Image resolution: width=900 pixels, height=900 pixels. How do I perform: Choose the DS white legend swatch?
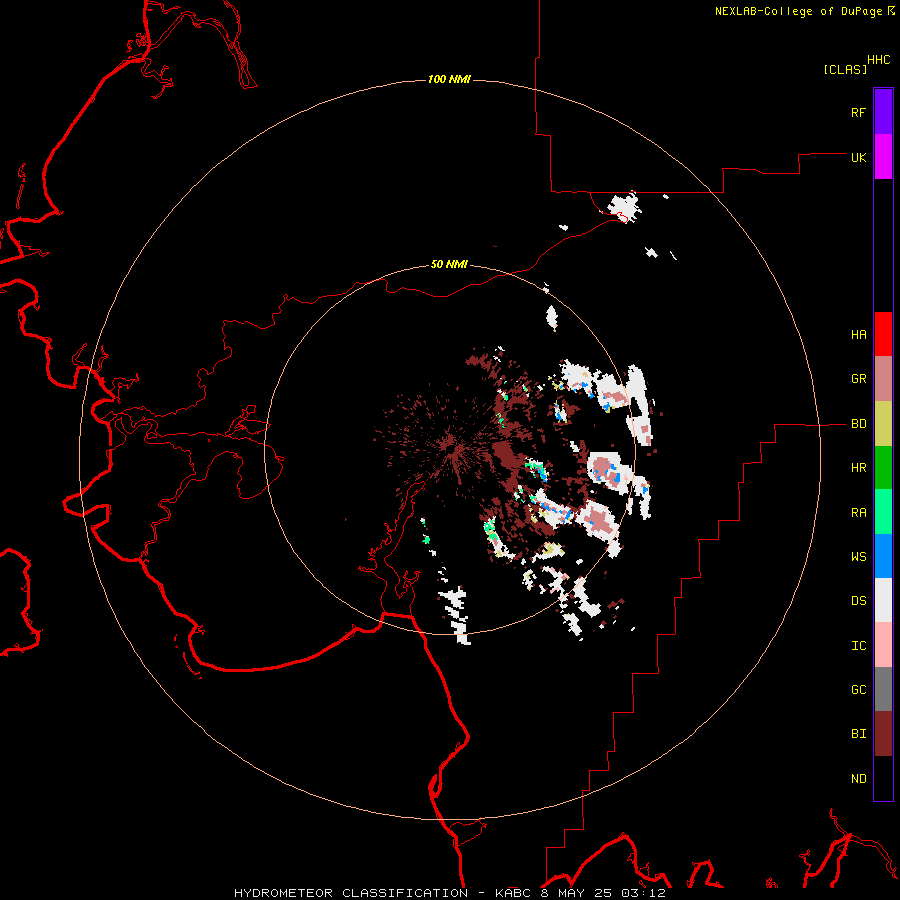click(883, 600)
